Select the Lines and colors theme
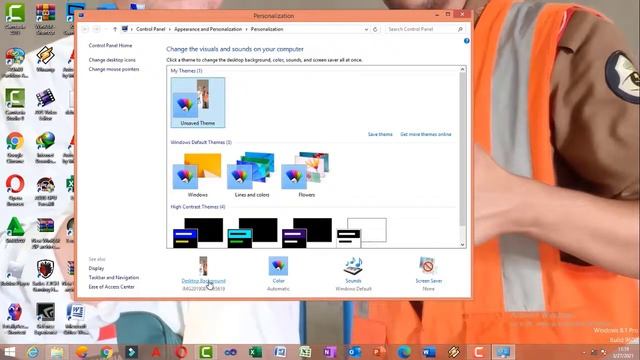Image resolution: width=640 pixels, height=360 pixels. (x=252, y=175)
